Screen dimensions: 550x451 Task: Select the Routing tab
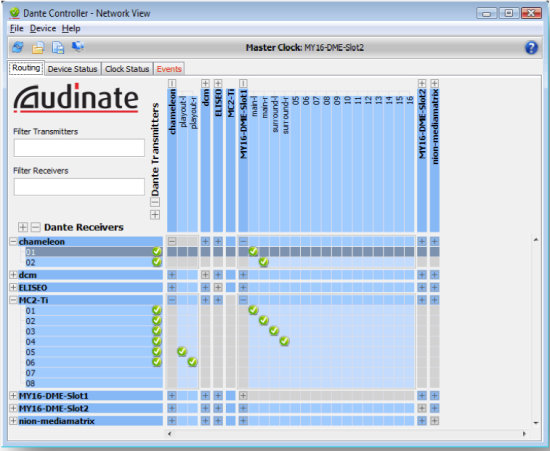click(x=26, y=68)
